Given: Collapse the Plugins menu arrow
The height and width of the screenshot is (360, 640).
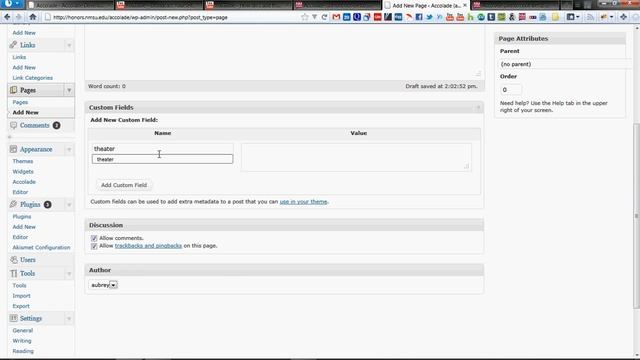Looking at the screenshot, I should click(x=69, y=204).
